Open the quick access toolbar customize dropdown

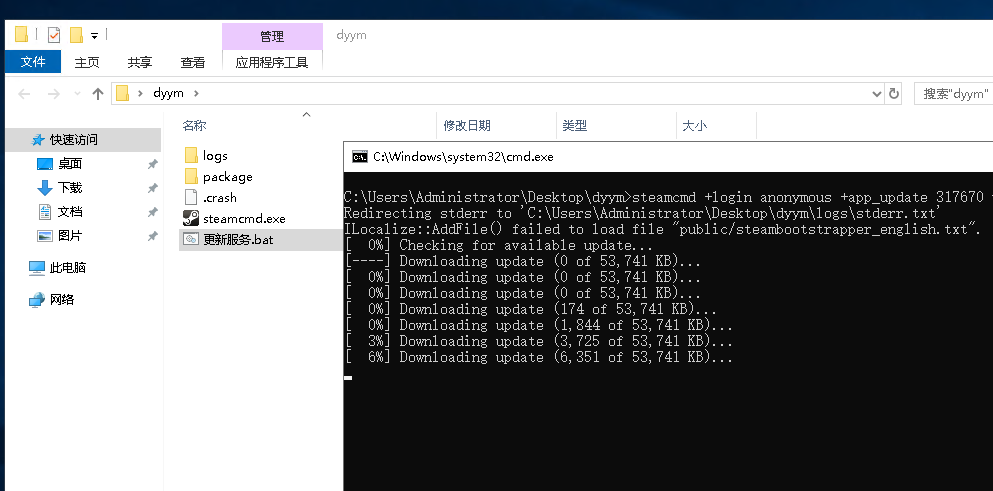click(94, 36)
